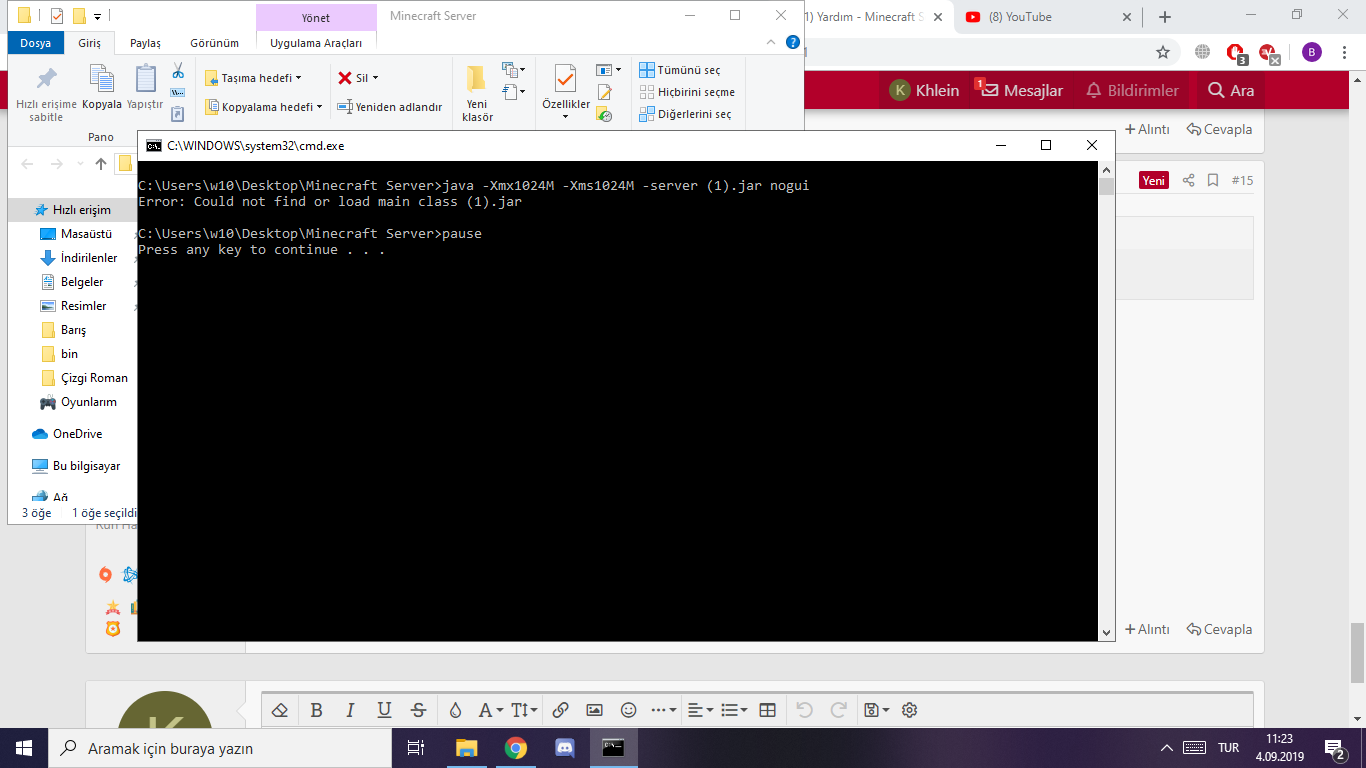The image size is (1366, 768).
Task: Click the scissors cut icon in File Explorer
Action: 178,71
